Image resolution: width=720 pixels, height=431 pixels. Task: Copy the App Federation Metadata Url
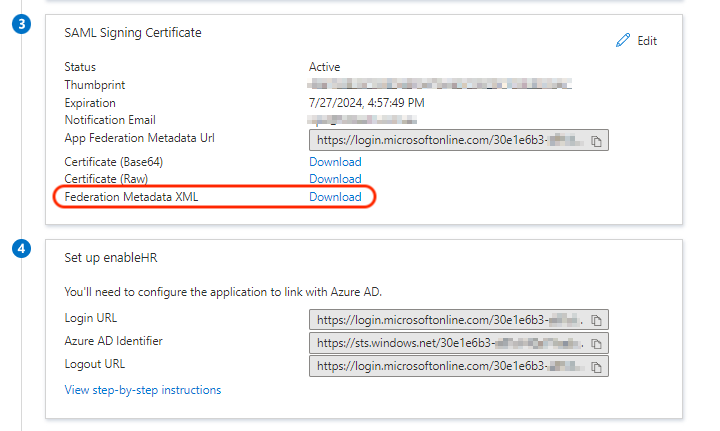(596, 142)
